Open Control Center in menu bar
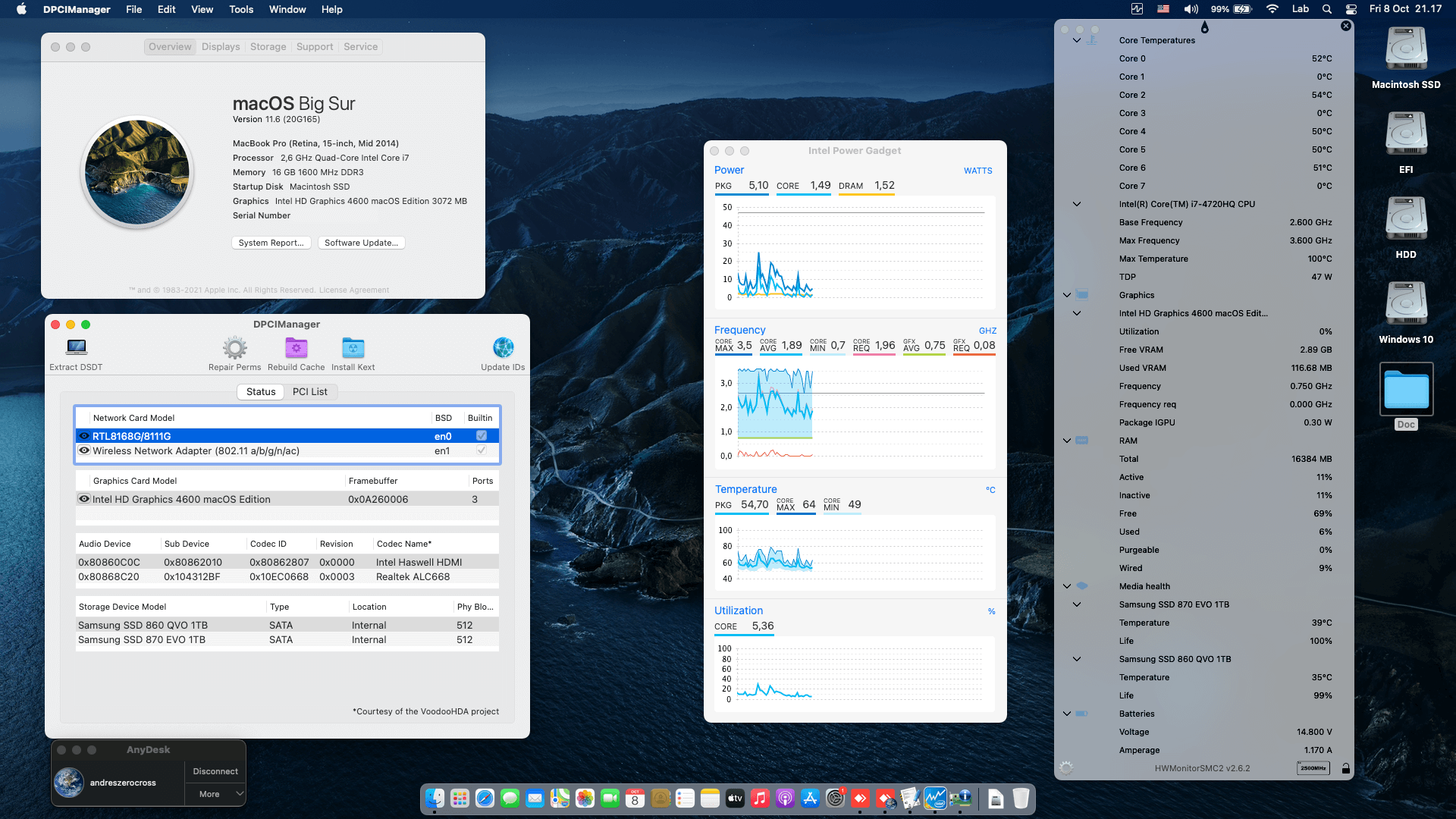This screenshot has height=819, width=1456. point(1351,9)
